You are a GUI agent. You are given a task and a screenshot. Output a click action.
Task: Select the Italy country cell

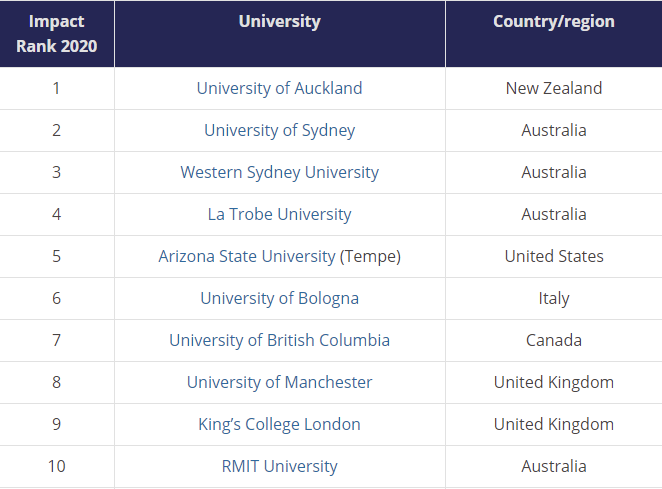point(553,298)
